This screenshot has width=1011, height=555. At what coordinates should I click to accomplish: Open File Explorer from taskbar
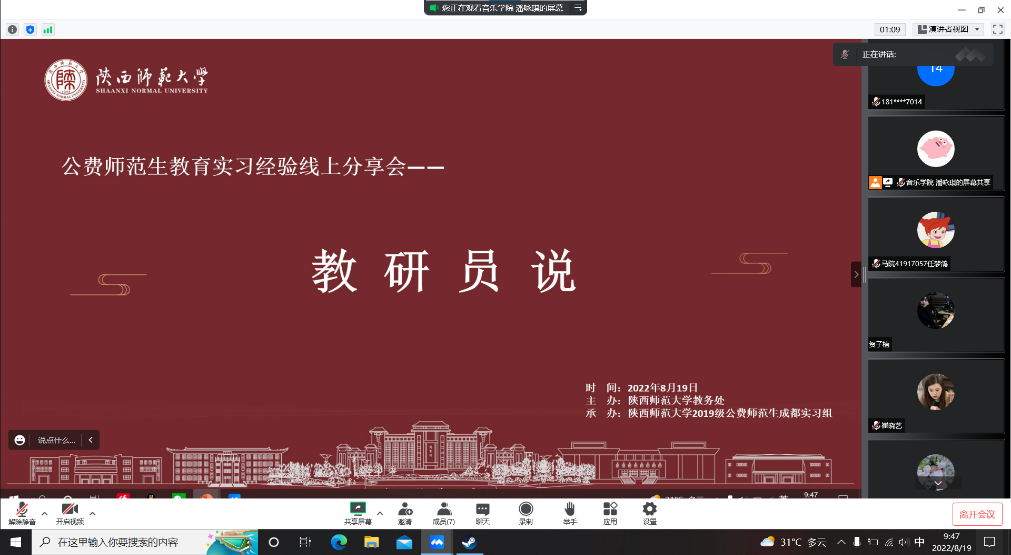point(371,542)
